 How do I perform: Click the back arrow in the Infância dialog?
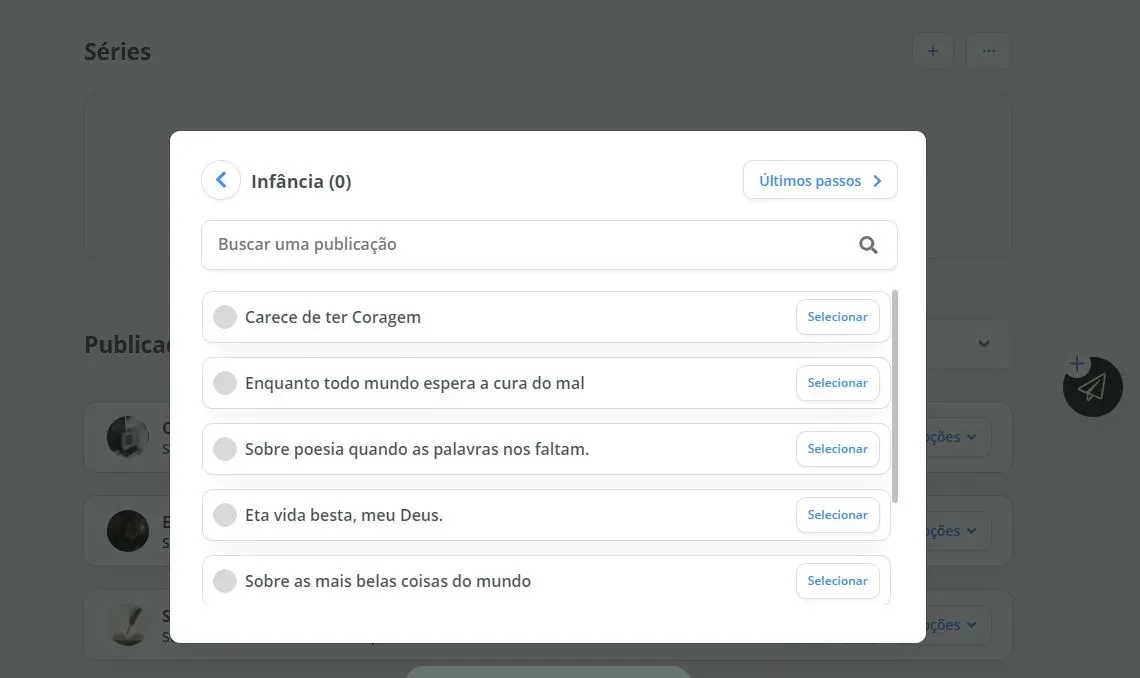point(220,180)
